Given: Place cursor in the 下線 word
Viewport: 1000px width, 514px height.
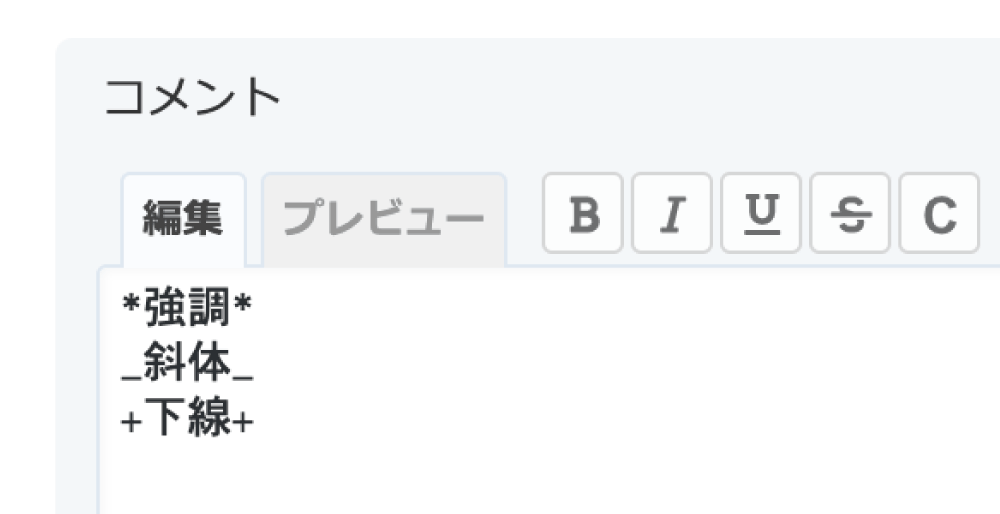Looking at the screenshot, I should pos(187,418).
